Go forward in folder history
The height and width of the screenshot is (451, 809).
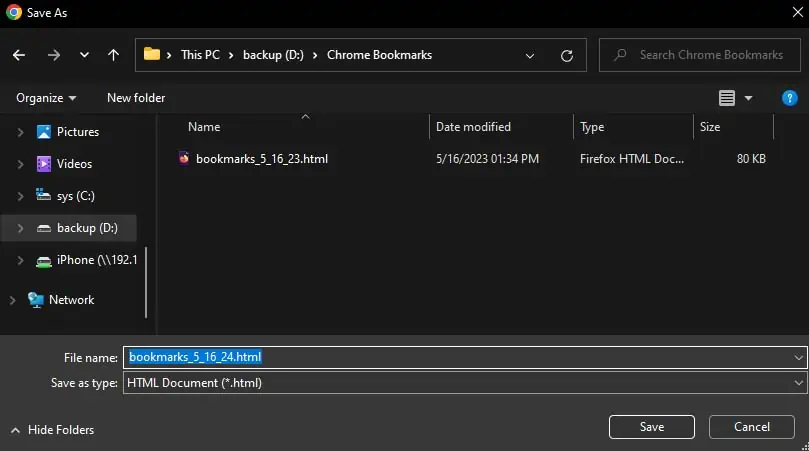pyautogui.click(x=54, y=55)
